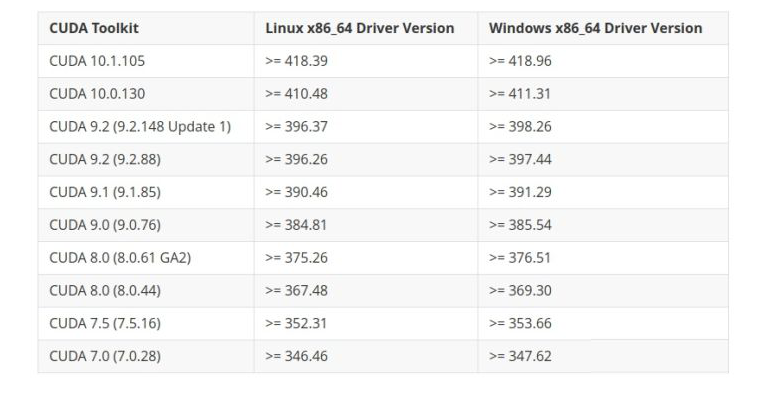Screen dimensions: 757x398
Task: Click the Linux driver value >= 410.48
Action: tap(296, 94)
